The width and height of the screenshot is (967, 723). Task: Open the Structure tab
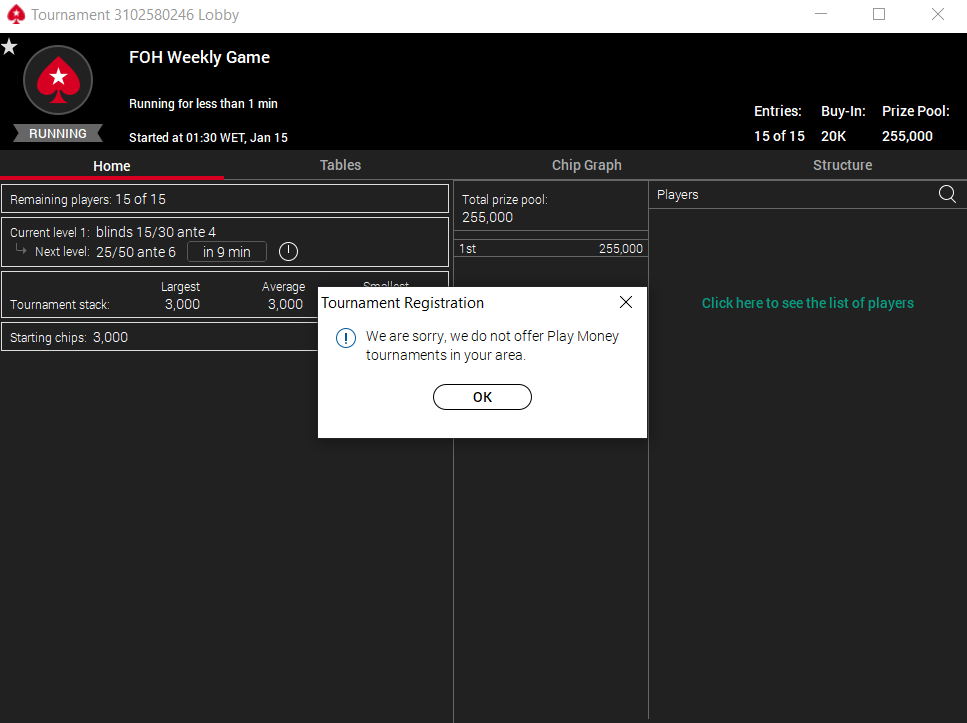pyautogui.click(x=842, y=165)
